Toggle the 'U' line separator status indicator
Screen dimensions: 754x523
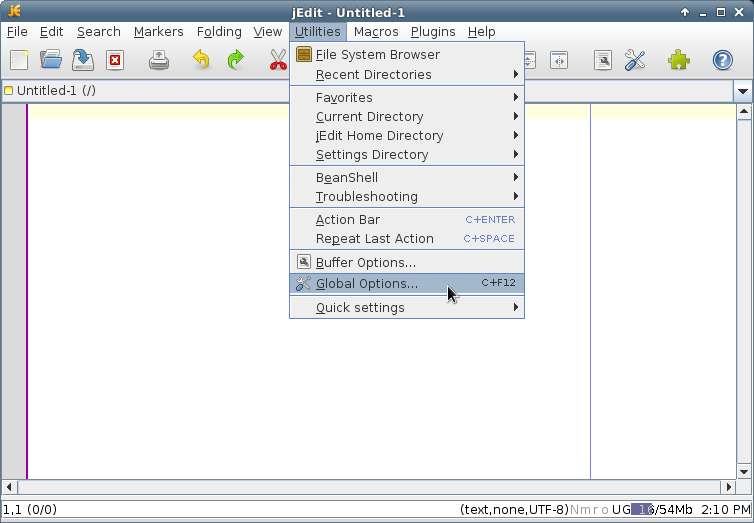(616, 510)
